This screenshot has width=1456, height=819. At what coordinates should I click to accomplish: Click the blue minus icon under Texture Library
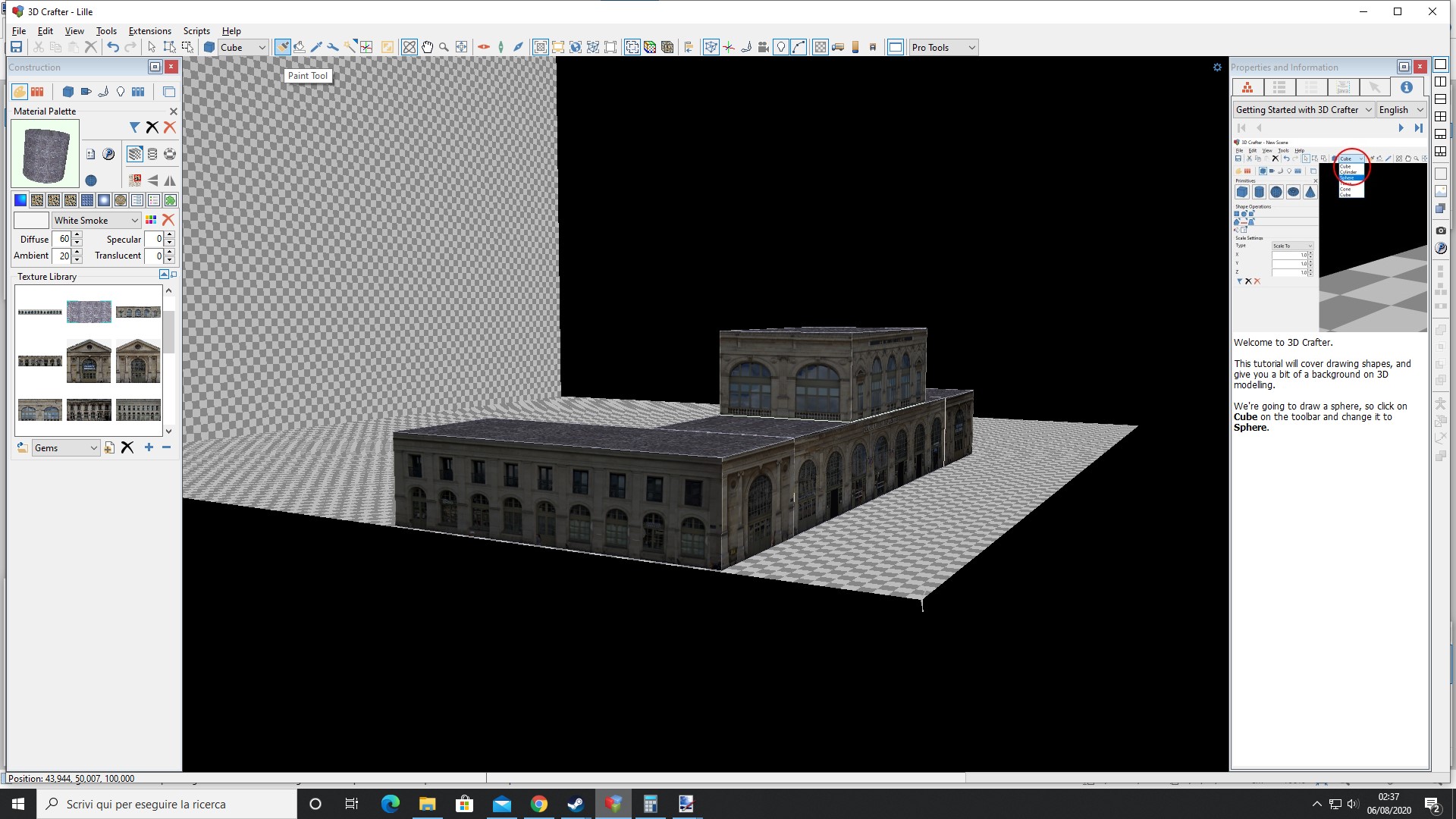[166, 447]
